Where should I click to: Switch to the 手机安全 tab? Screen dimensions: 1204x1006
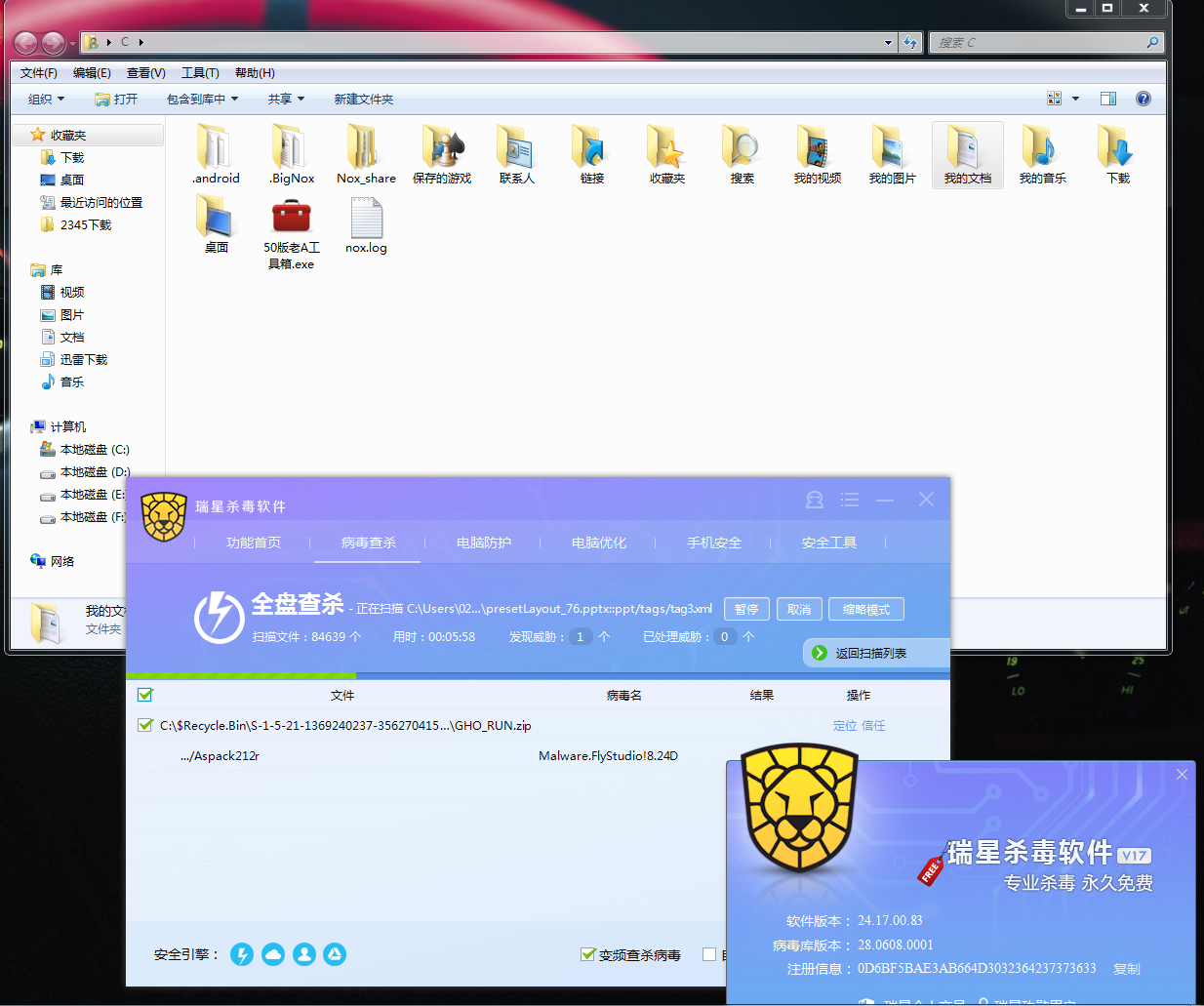click(x=714, y=543)
